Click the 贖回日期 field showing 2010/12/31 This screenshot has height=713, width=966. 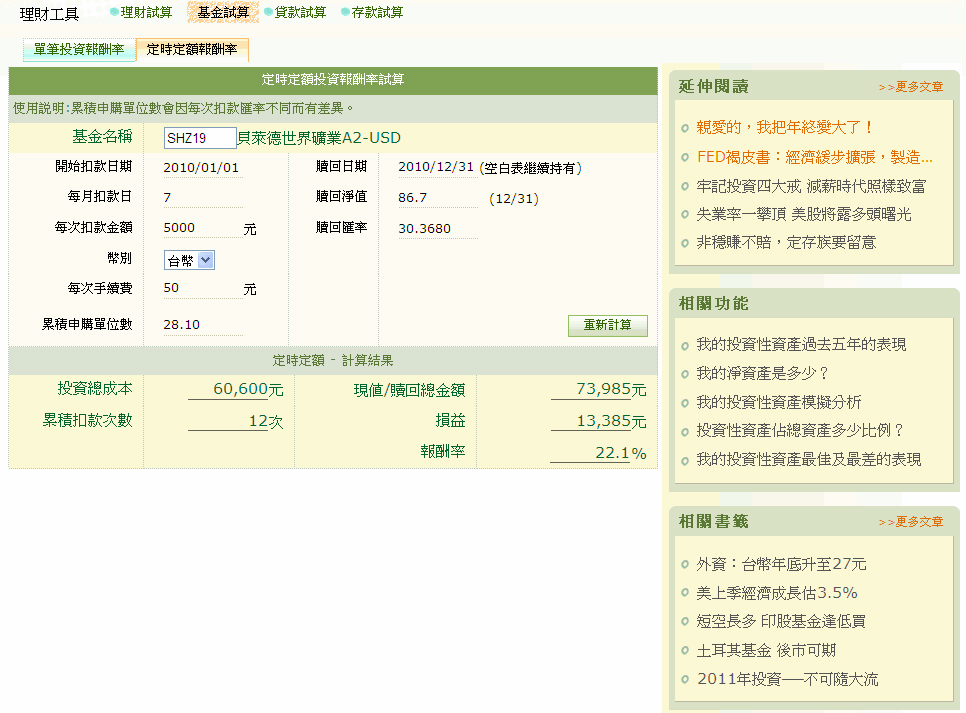[x=435, y=168]
